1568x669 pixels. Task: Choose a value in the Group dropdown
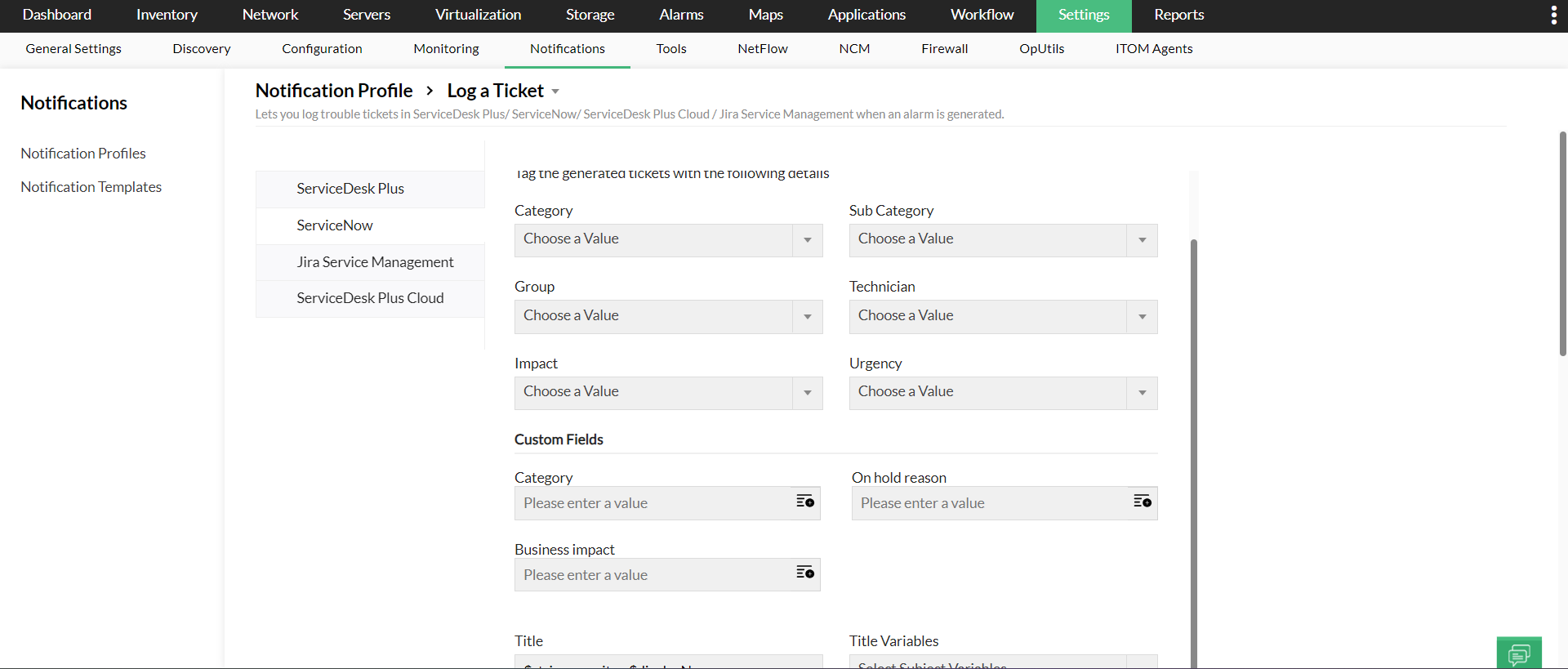click(668, 317)
